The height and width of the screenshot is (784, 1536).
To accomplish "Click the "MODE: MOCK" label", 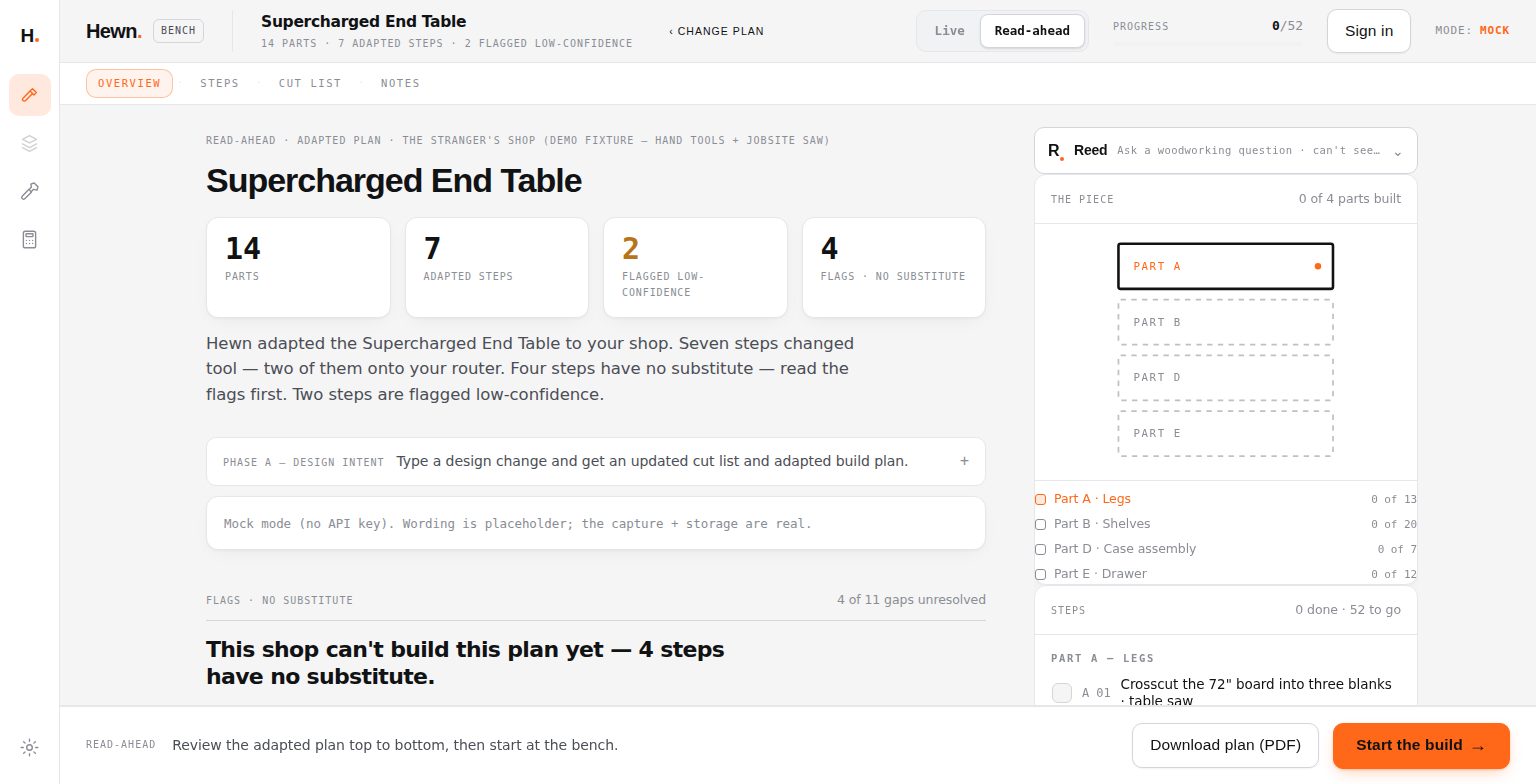I will pos(1472,31).
